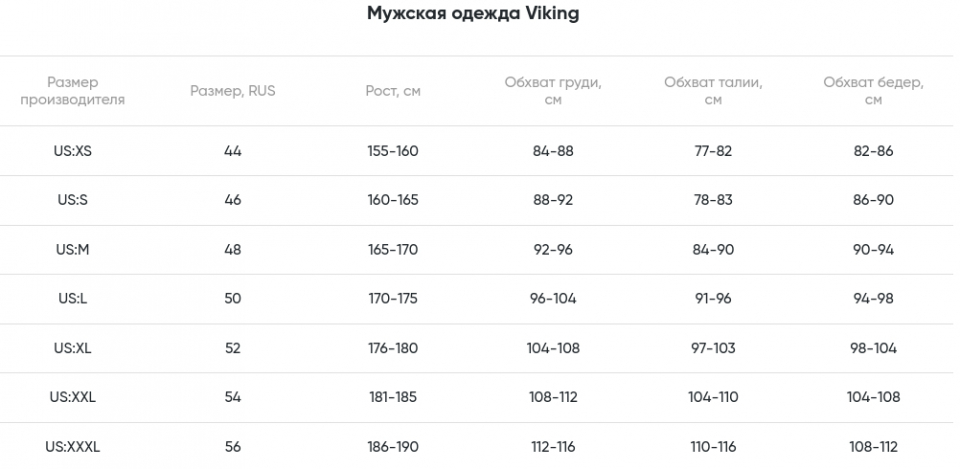Click the US:S size row label

click(x=72, y=200)
